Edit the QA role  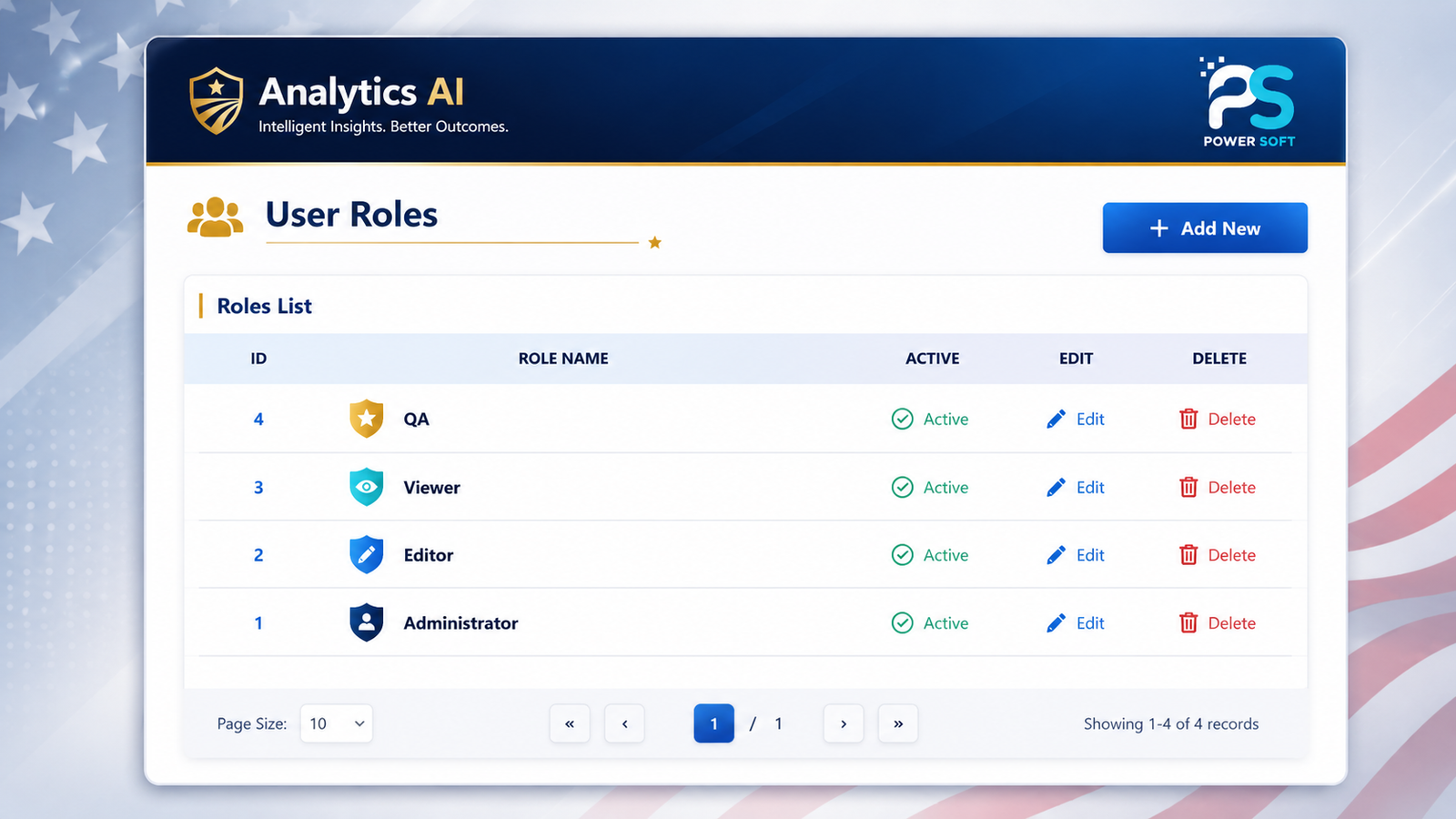pyautogui.click(x=1076, y=419)
